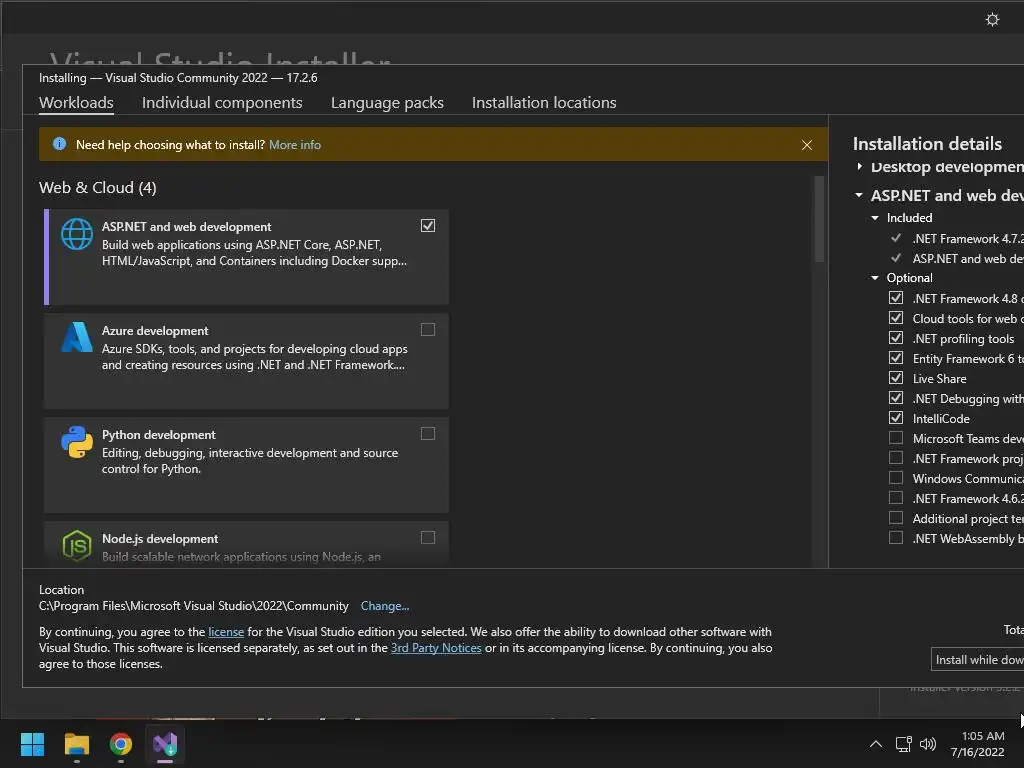Screen dimensions: 1024x768
Task: Open Windows Start menu
Action: click(x=32, y=744)
